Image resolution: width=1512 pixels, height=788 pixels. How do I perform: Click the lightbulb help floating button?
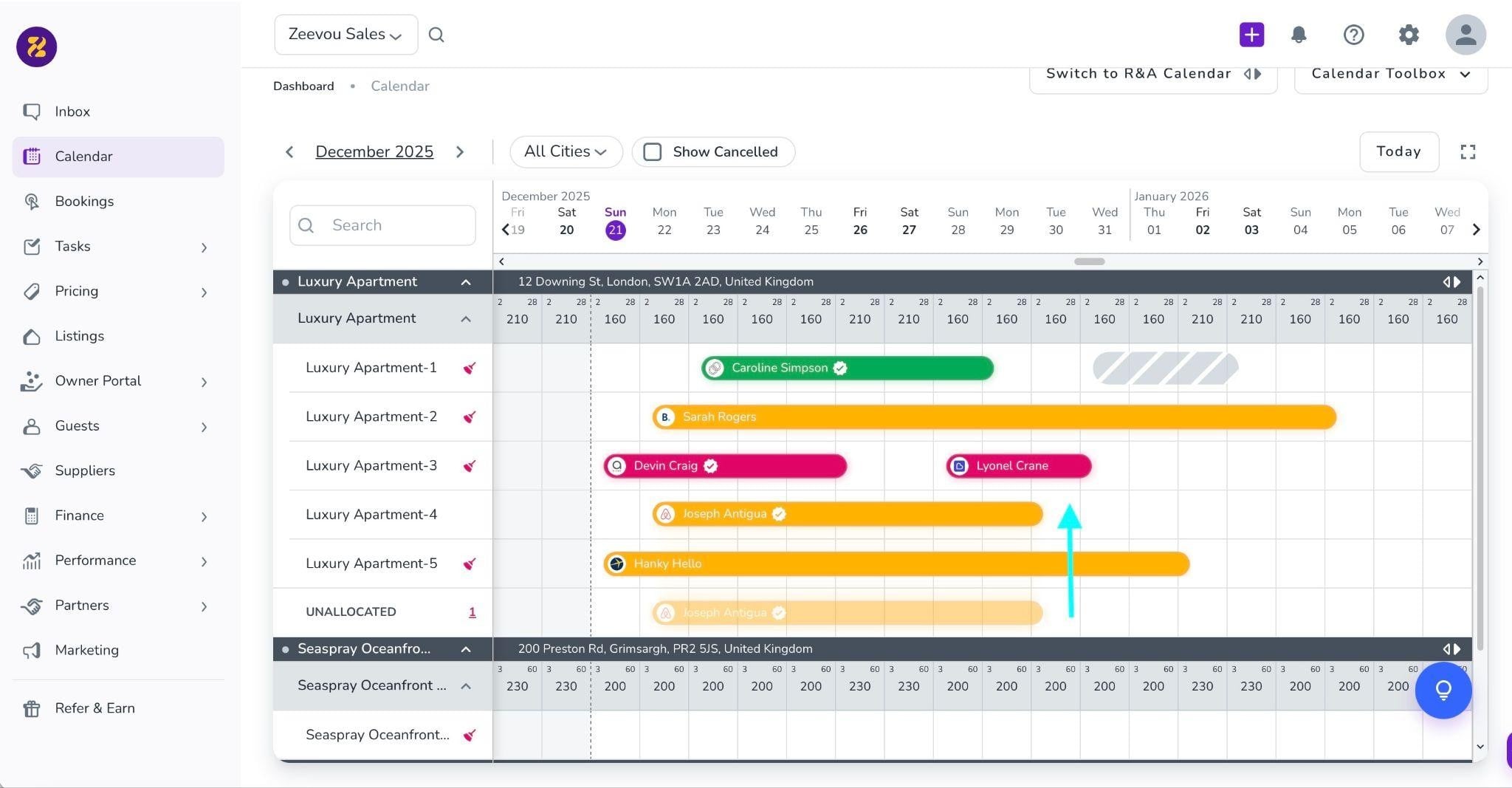coord(1443,690)
